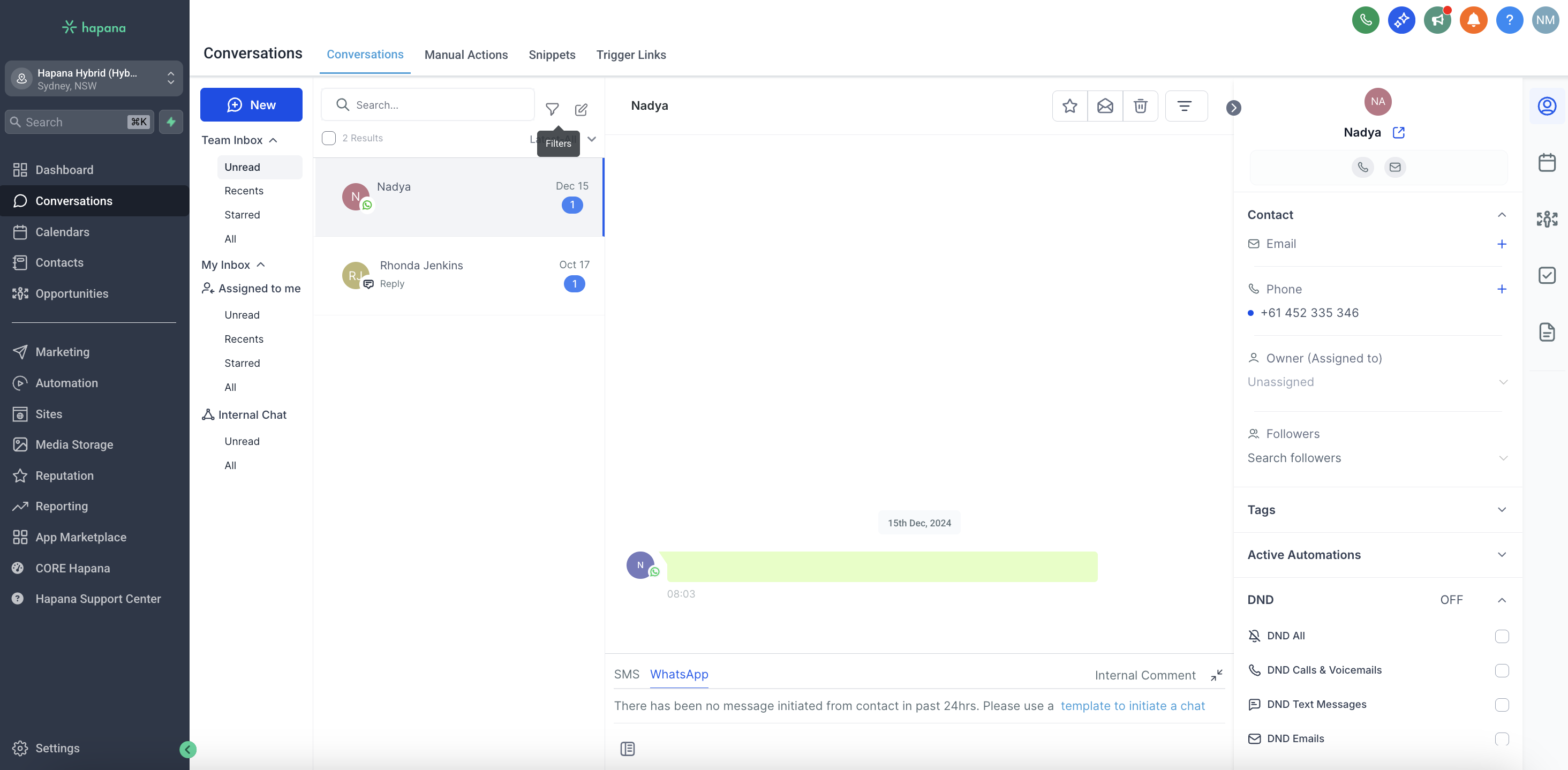Switch to Manual Actions tab

tap(466, 55)
